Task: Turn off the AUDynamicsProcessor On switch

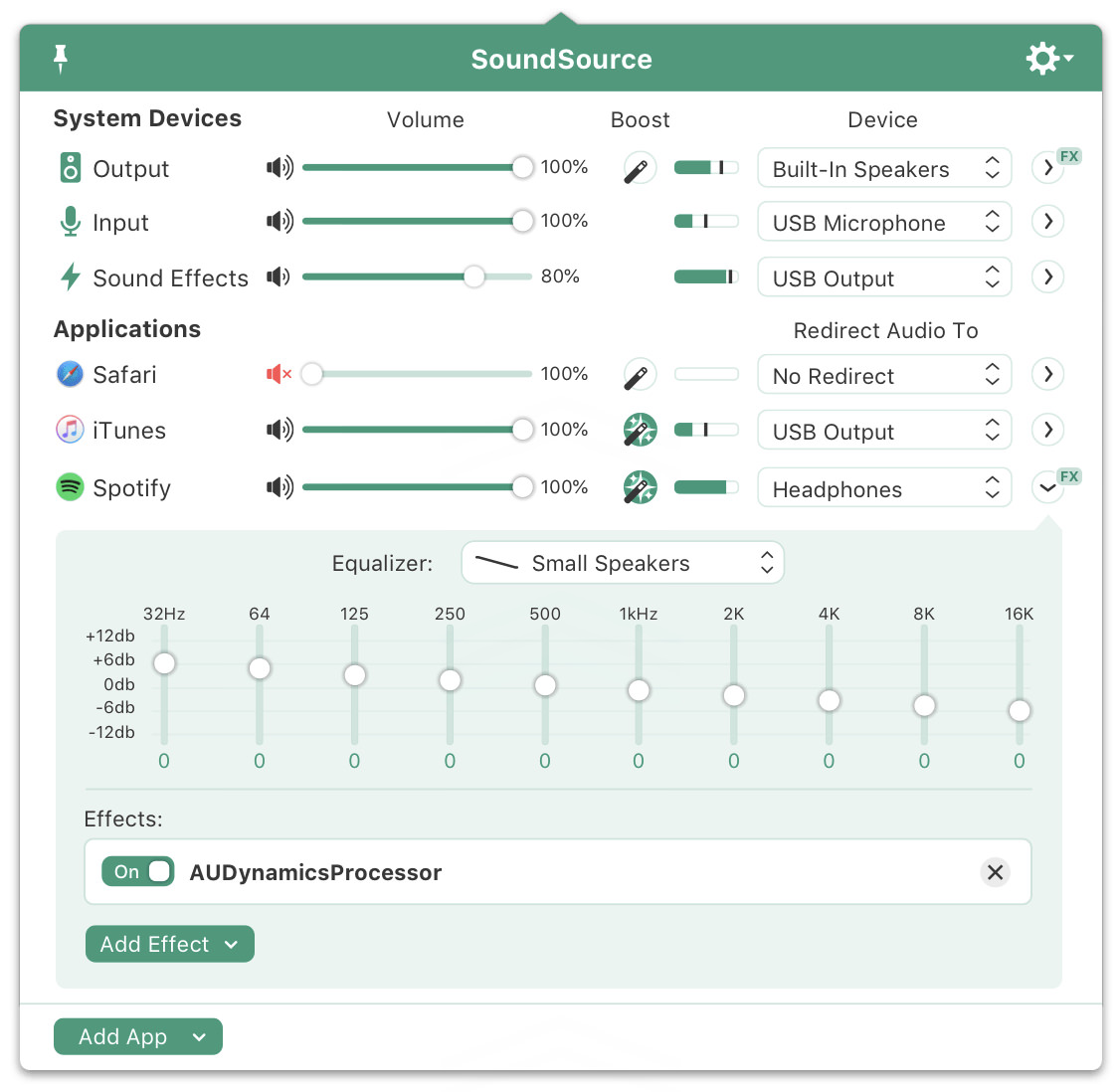Action: pos(138,871)
